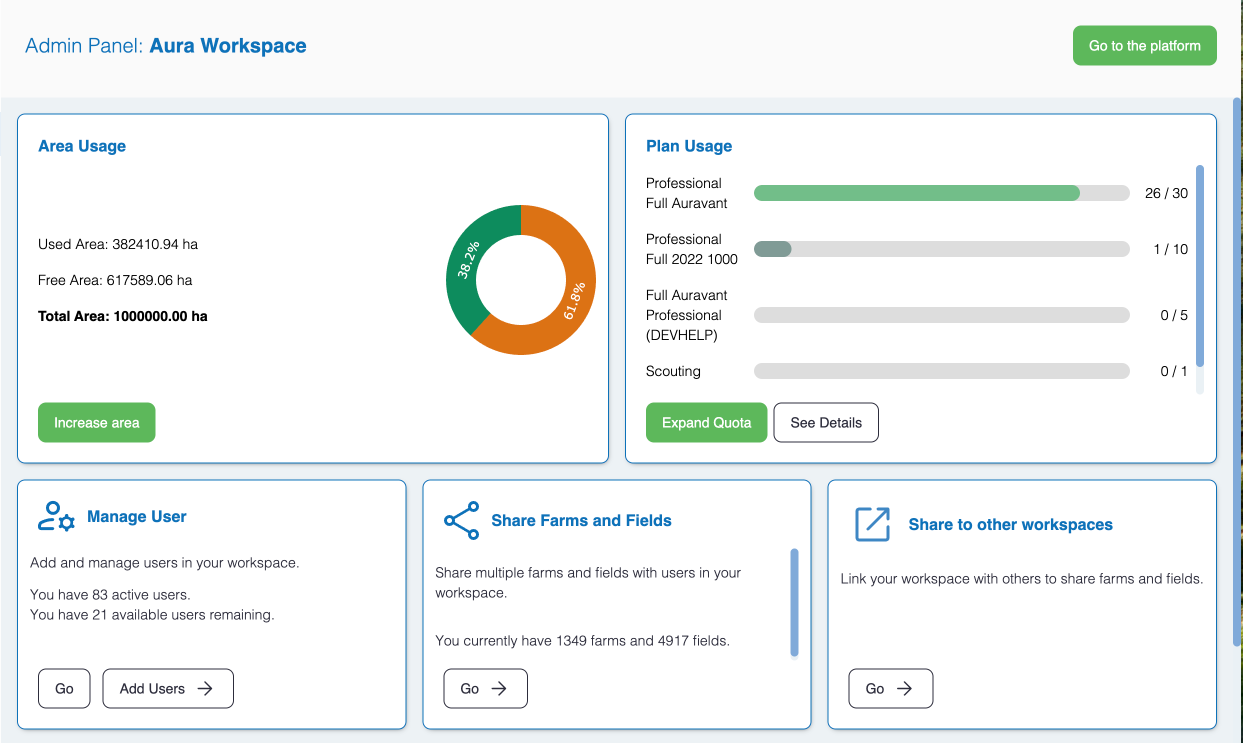Open See Details for plan usage

[826, 422]
